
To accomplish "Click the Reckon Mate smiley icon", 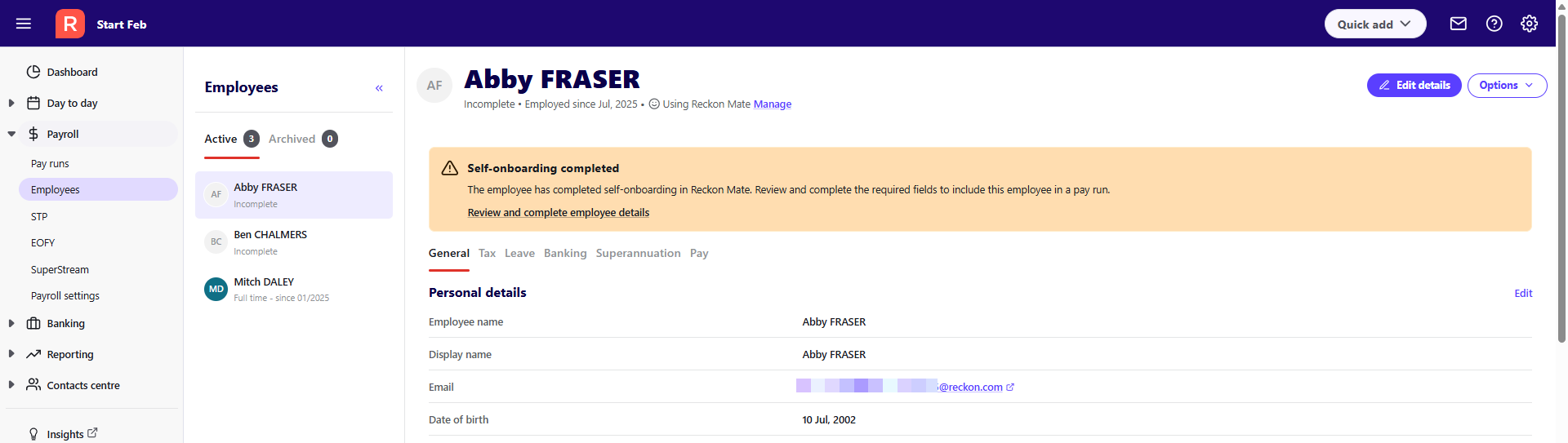I will tap(654, 104).
